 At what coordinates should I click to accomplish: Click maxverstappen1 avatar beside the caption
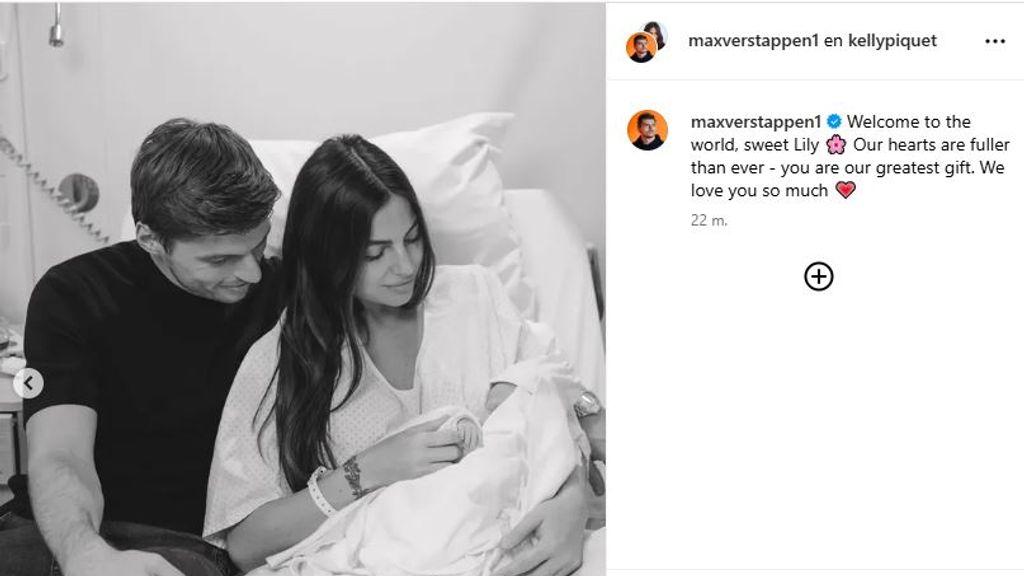pyautogui.click(x=647, y=131)
